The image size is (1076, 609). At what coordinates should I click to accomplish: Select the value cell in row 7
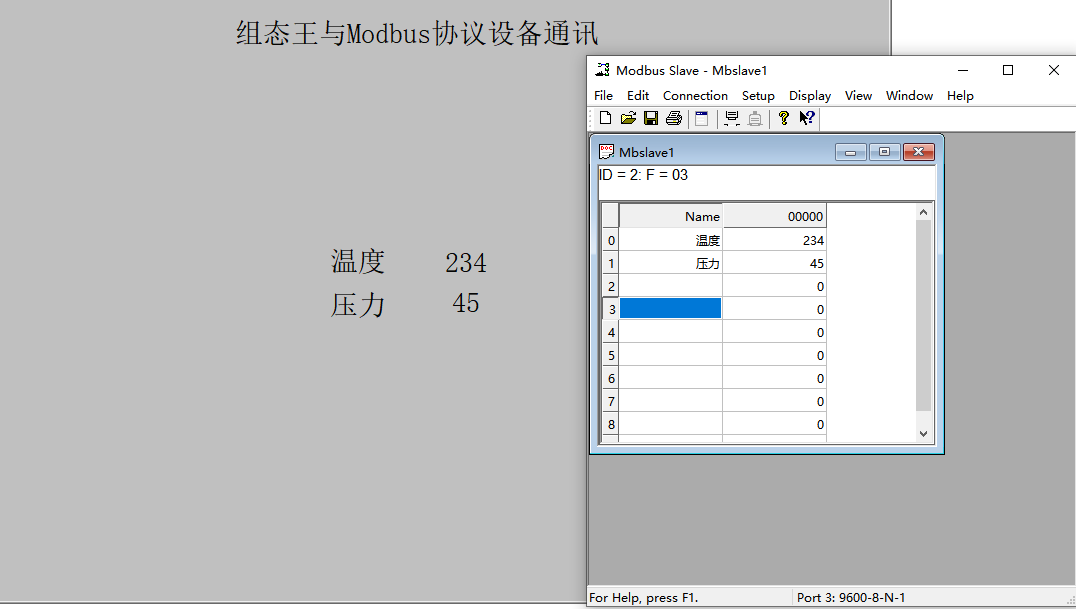[x=774, y=401]
